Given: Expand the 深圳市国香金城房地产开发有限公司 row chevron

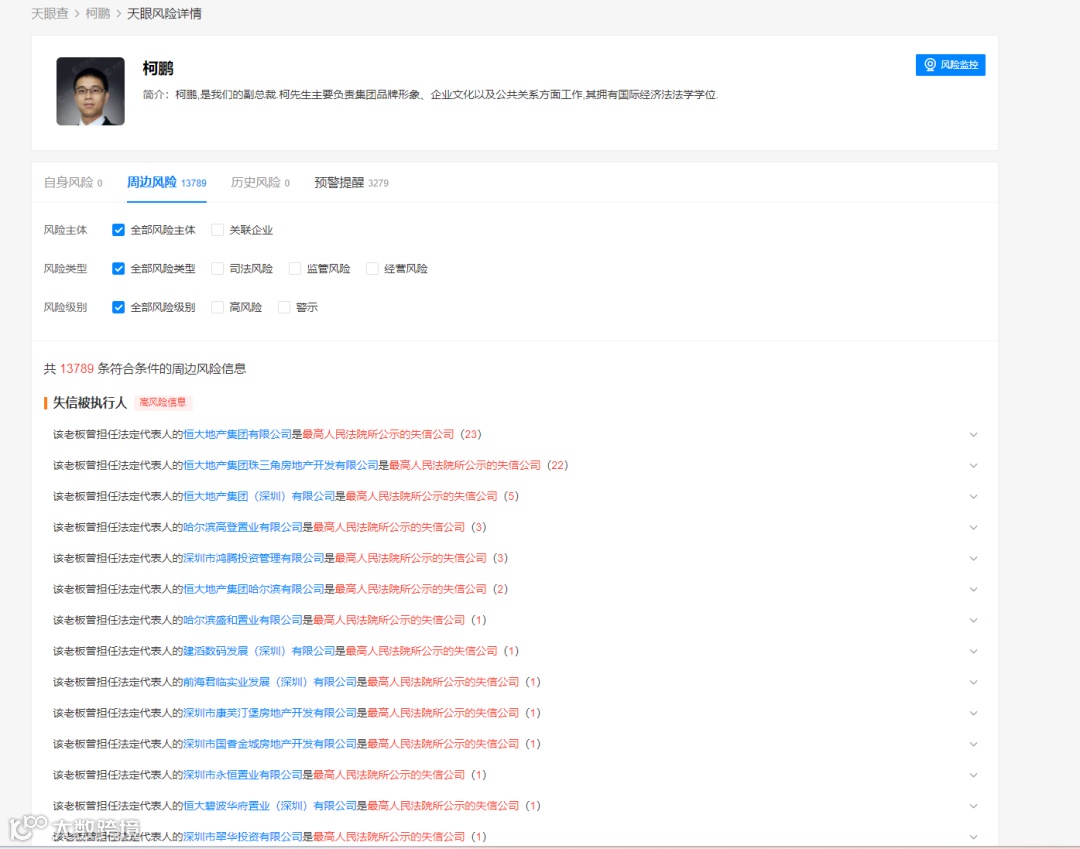Looking at the screenshot, I should 973,744.
